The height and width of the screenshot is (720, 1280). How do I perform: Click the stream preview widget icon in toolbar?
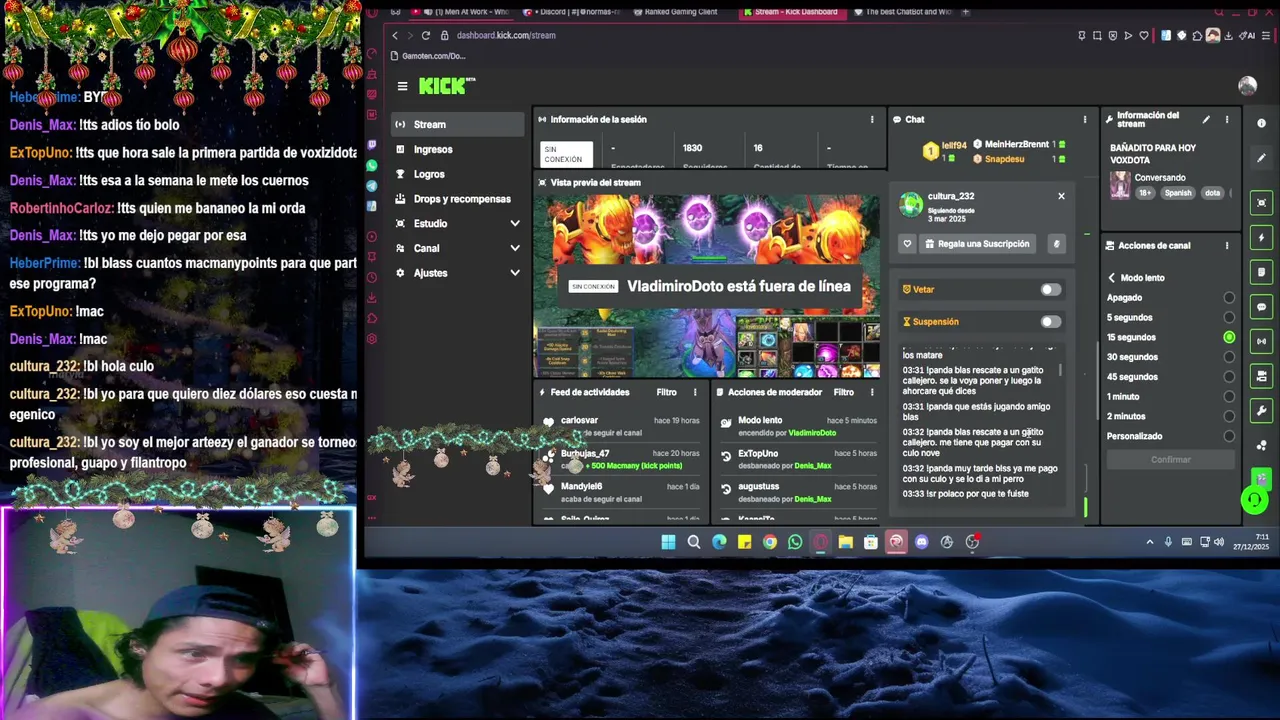point(1261,203)
